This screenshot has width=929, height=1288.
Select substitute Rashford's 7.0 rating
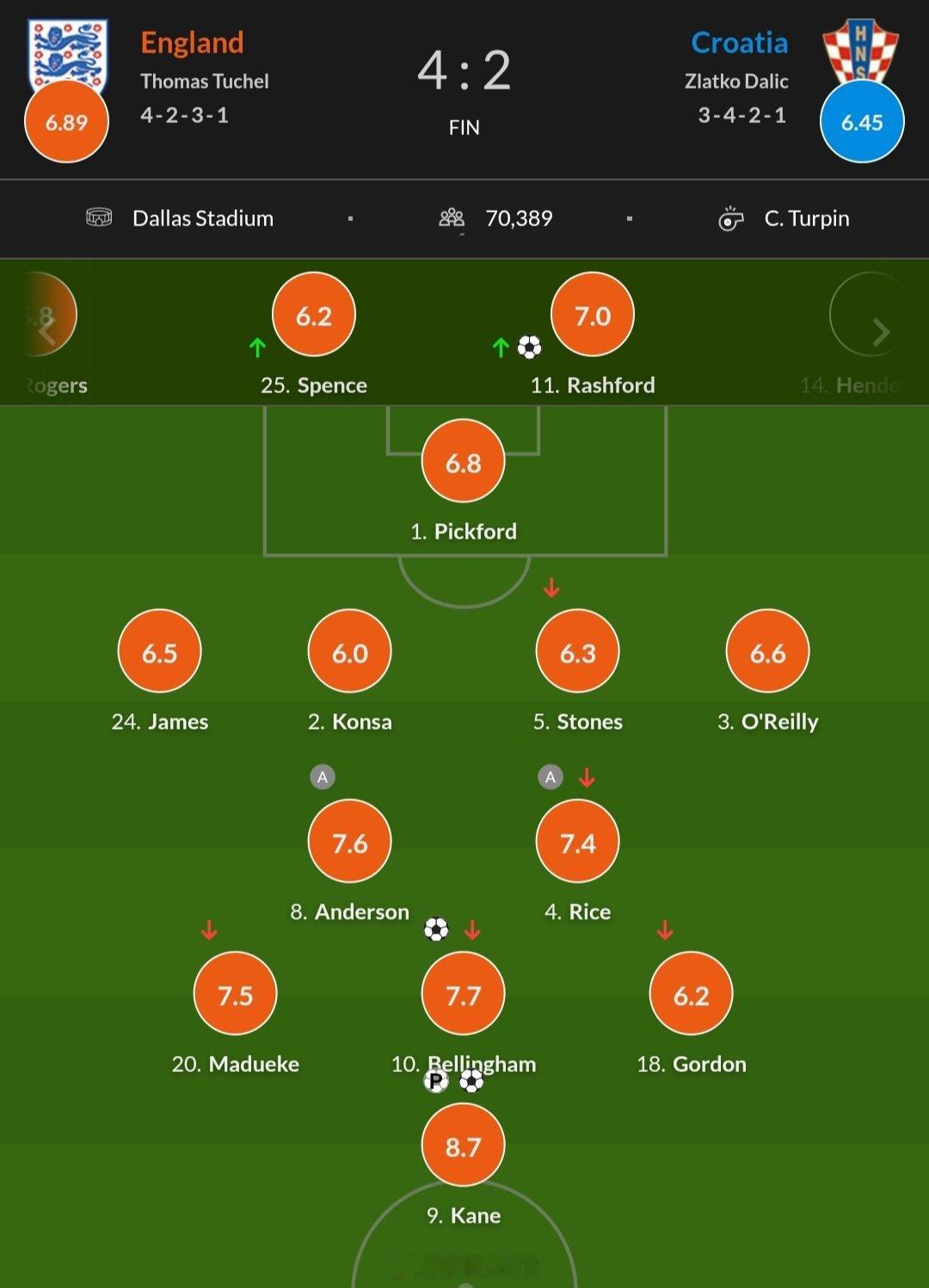593,315
